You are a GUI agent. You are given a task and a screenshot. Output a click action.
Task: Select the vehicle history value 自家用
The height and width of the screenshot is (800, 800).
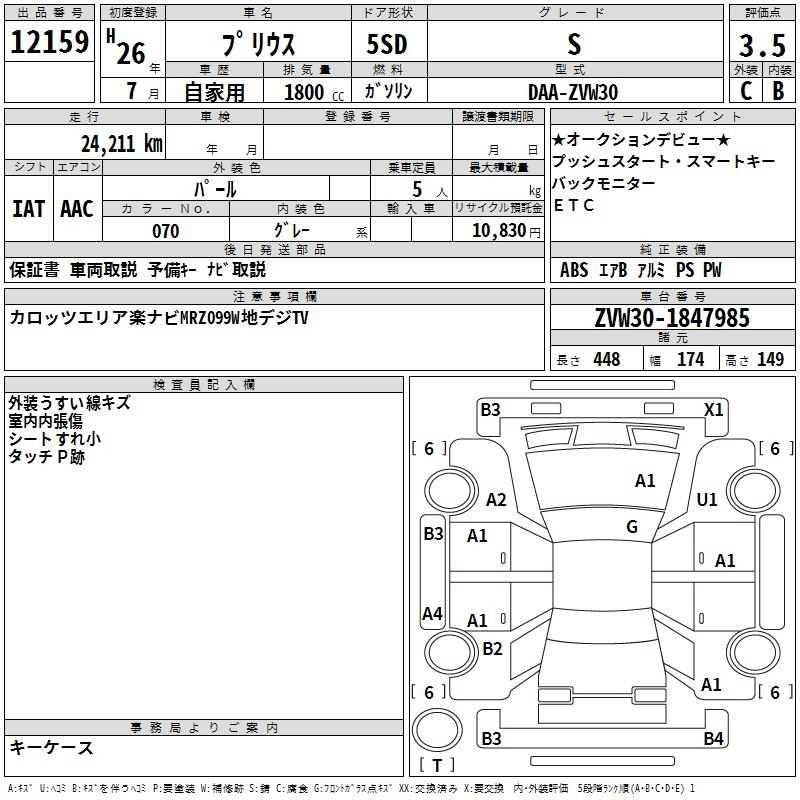214,92
